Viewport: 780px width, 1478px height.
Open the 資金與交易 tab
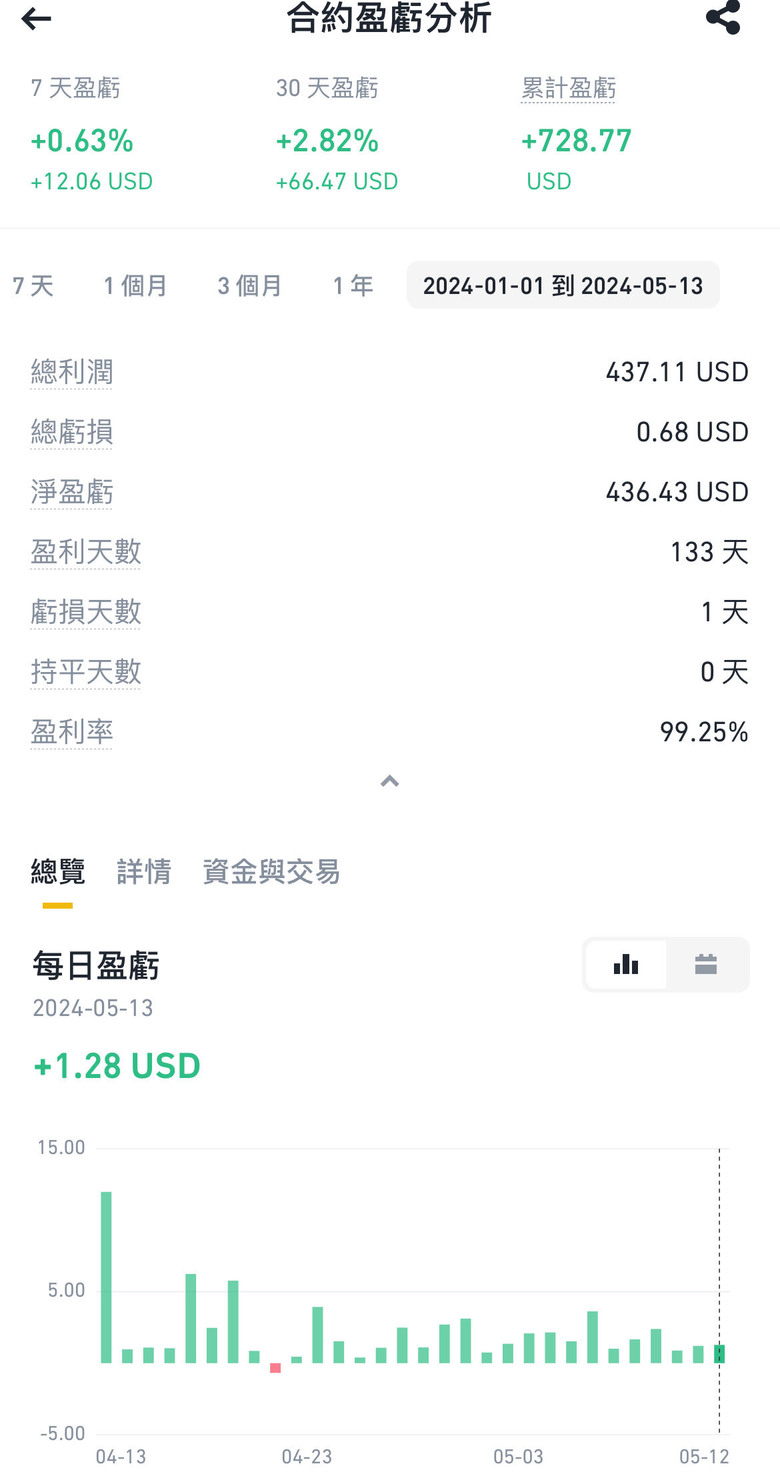click(x=271, y=872)
